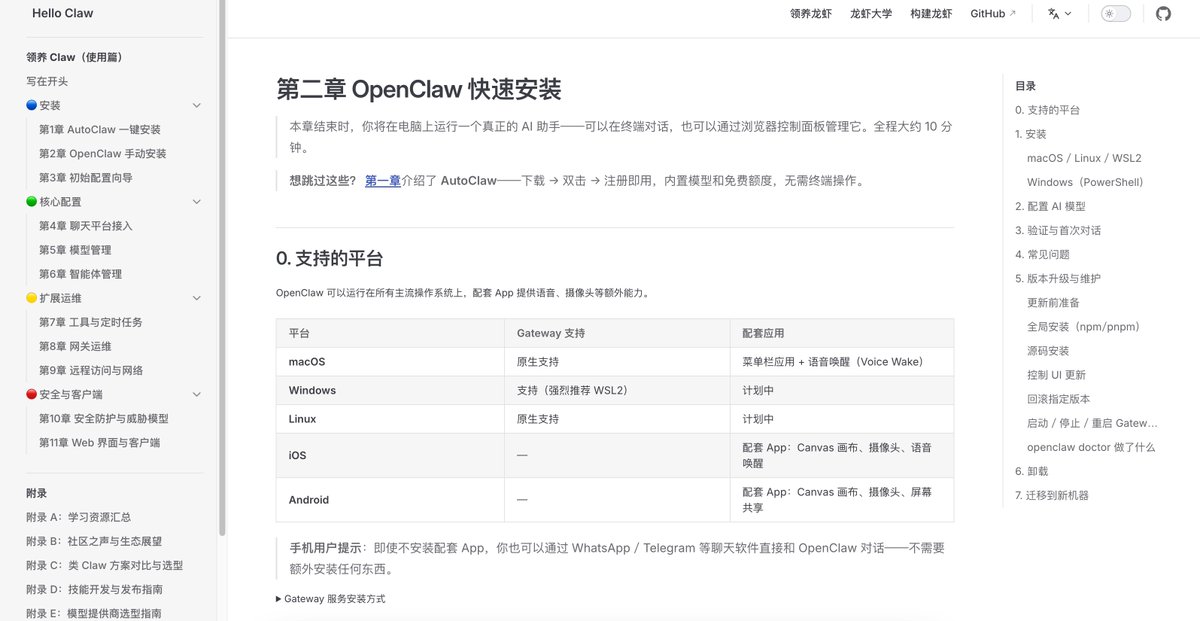
Task: Toggle the dark mode appearance switch
Action: click(1116, 14)
